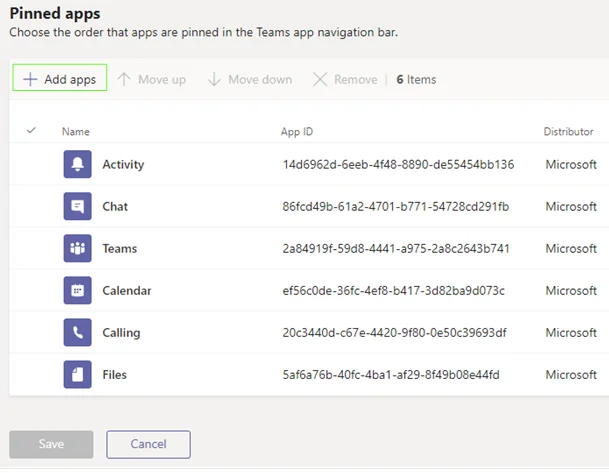Select the Calendar app name
Screen dimensions: 609x473
click(x=127, y=291)
